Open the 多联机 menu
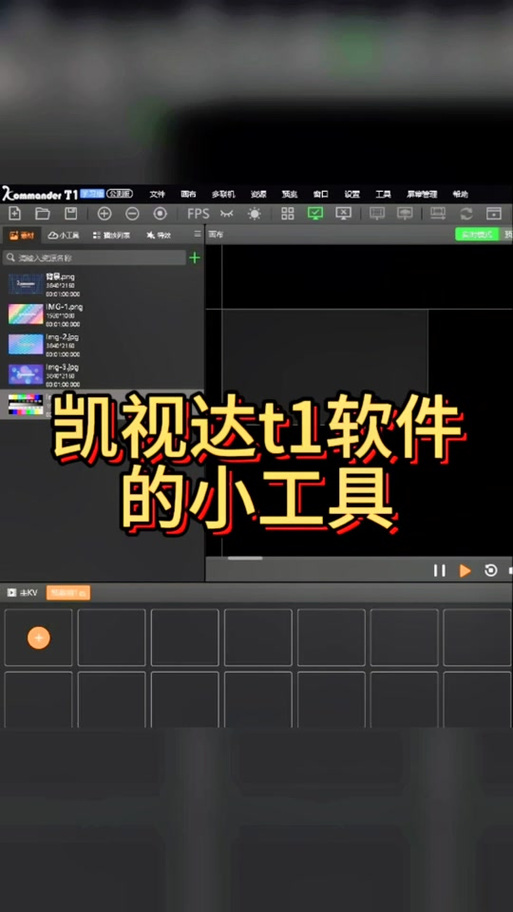Image resolution: width=513 pixels, height=912 pixels. click(x=223, y=194)
